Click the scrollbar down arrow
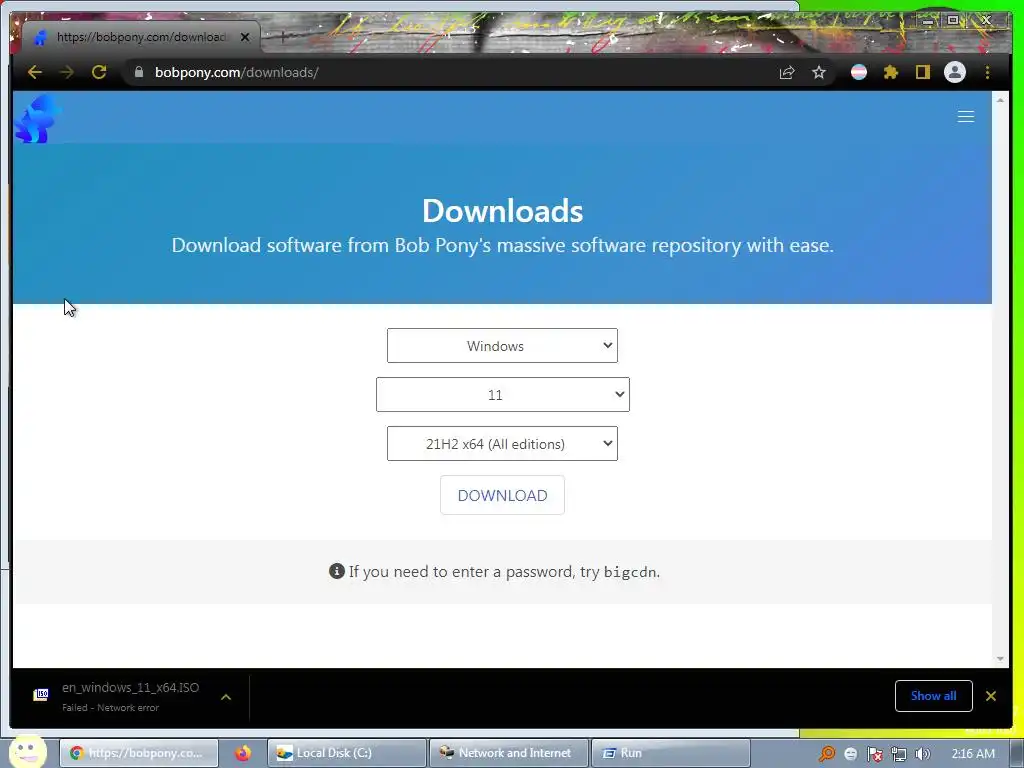Screen dimensions: 1024x768 coord(1000,660)
